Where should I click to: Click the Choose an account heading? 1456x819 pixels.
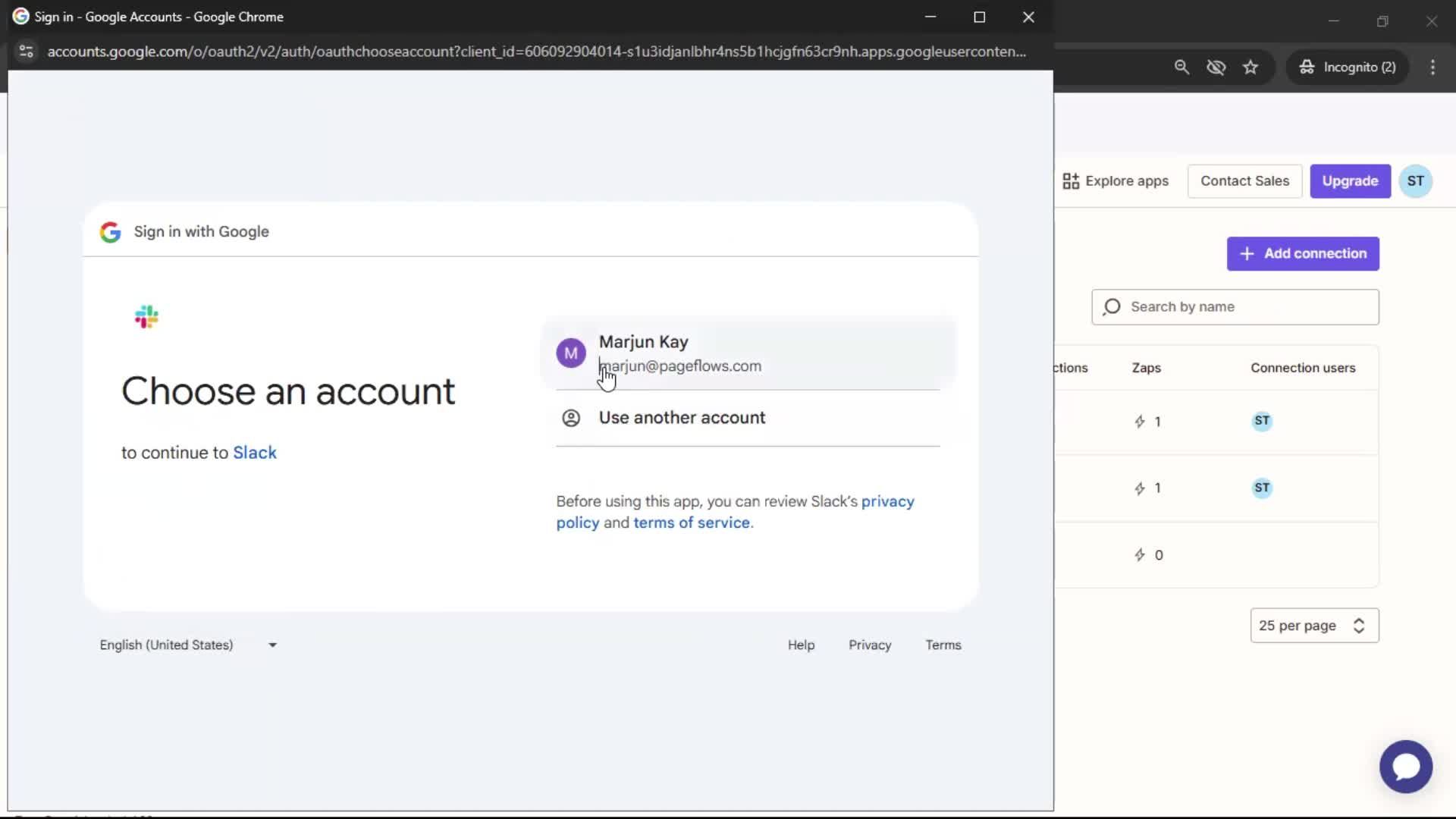[x=288, y=391]
